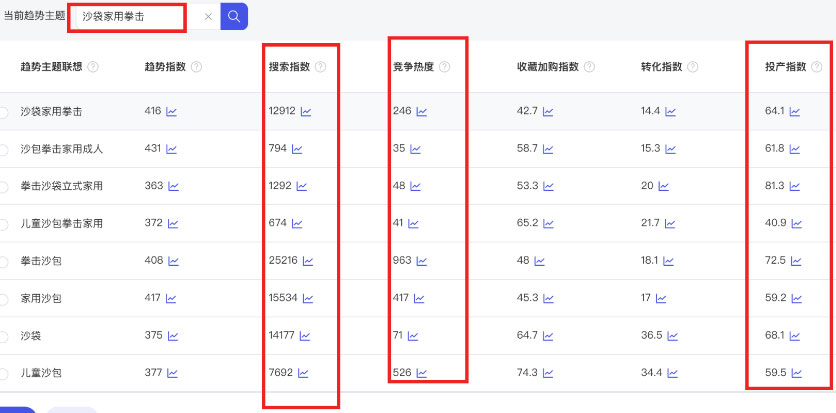The image size is (836, 413).
Task: Open chart icon beside competition value 246
Action: [422, 112]
